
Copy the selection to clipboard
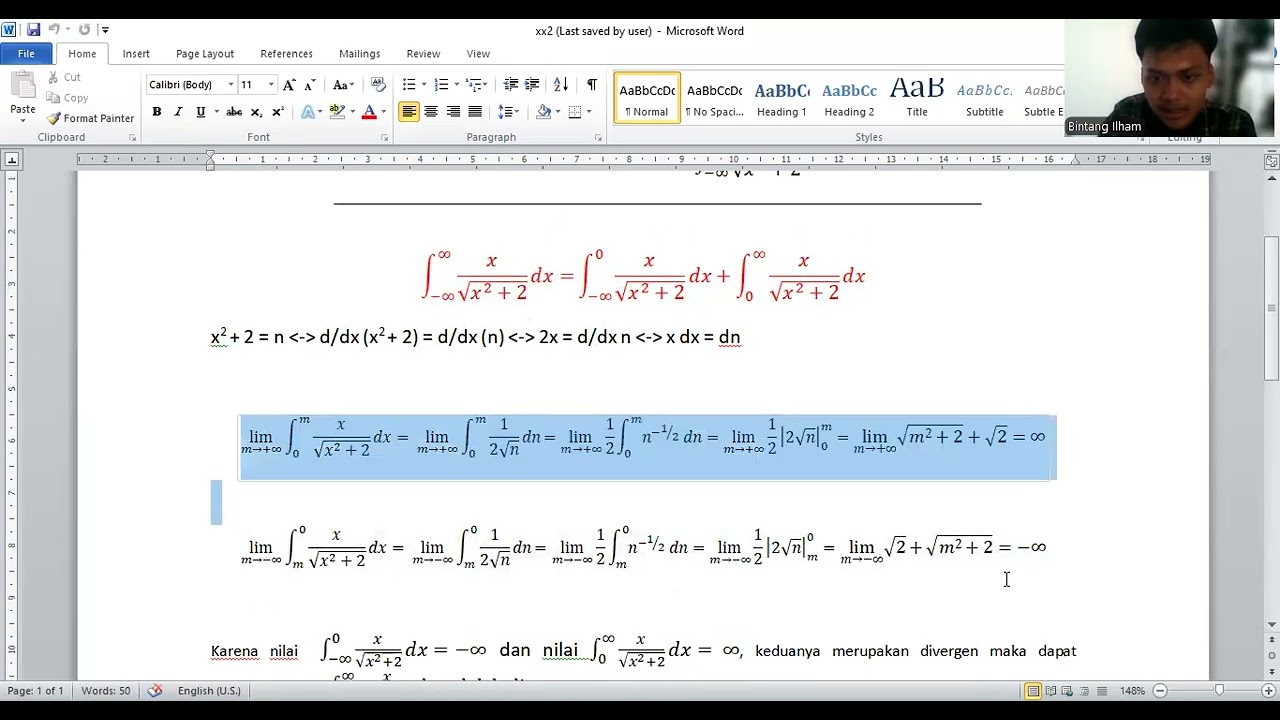coord(66,98)
